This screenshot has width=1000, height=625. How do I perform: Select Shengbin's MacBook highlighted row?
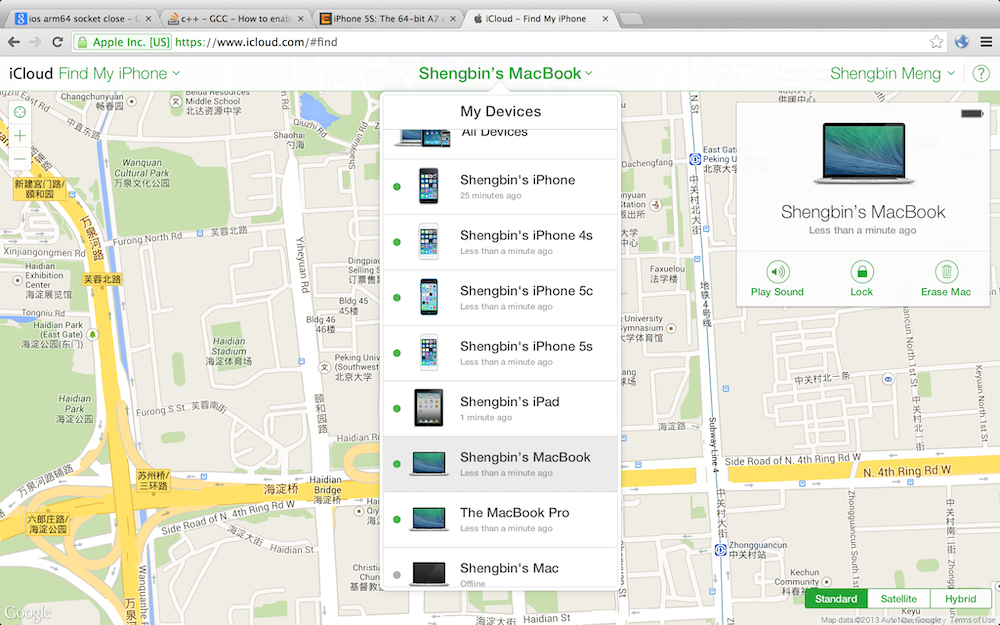coord(500,464)
